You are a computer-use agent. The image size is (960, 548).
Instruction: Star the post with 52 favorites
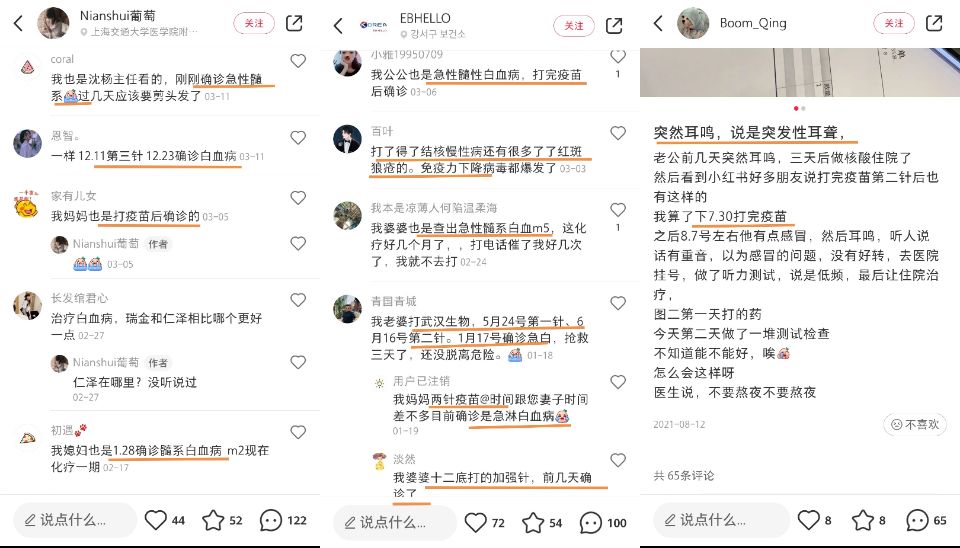[x=222, y=520]
